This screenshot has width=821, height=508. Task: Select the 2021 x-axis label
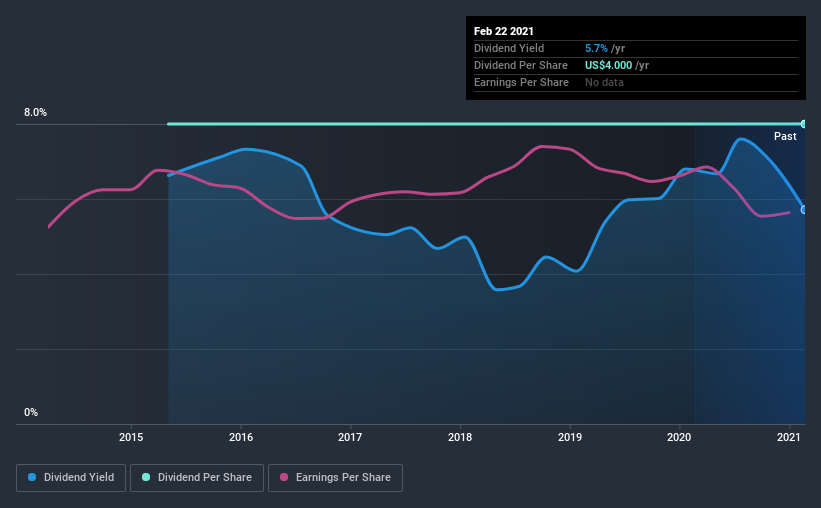(789, 437)
